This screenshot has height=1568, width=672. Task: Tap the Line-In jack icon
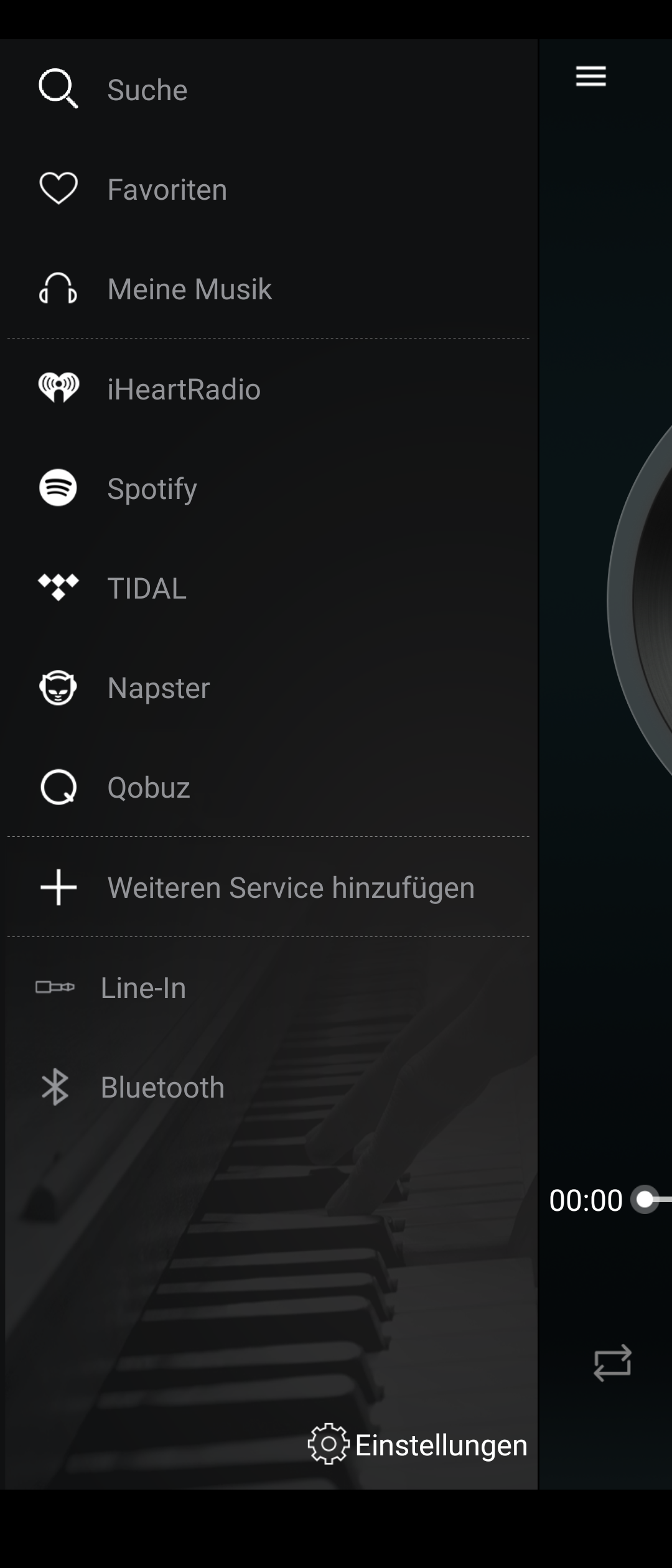(x=55, y=987)
